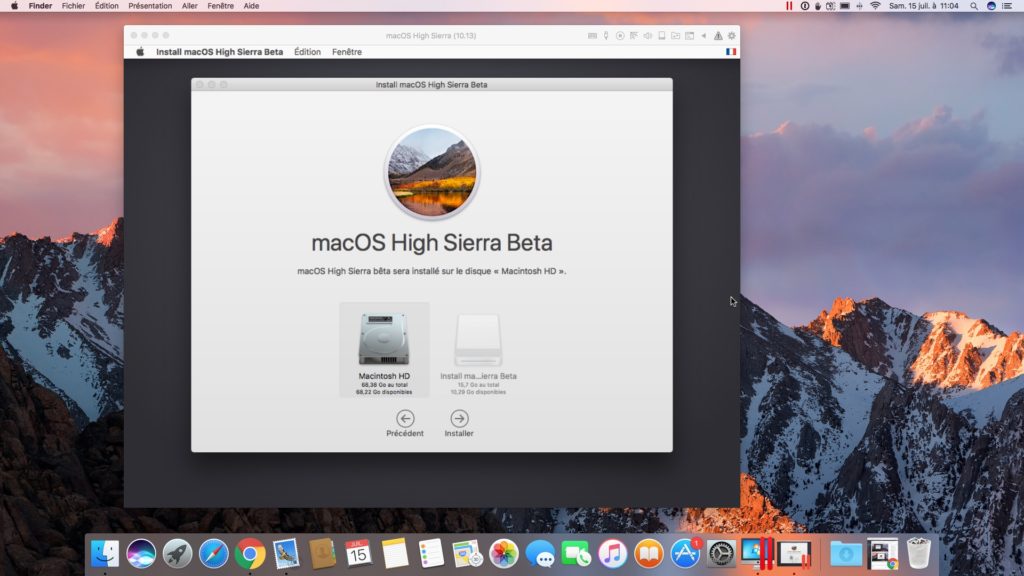Image resolution: width=1024 pixels, height=576 pixels.
Task: Open Reminders from the Dock
Action: tap(431, 554)
